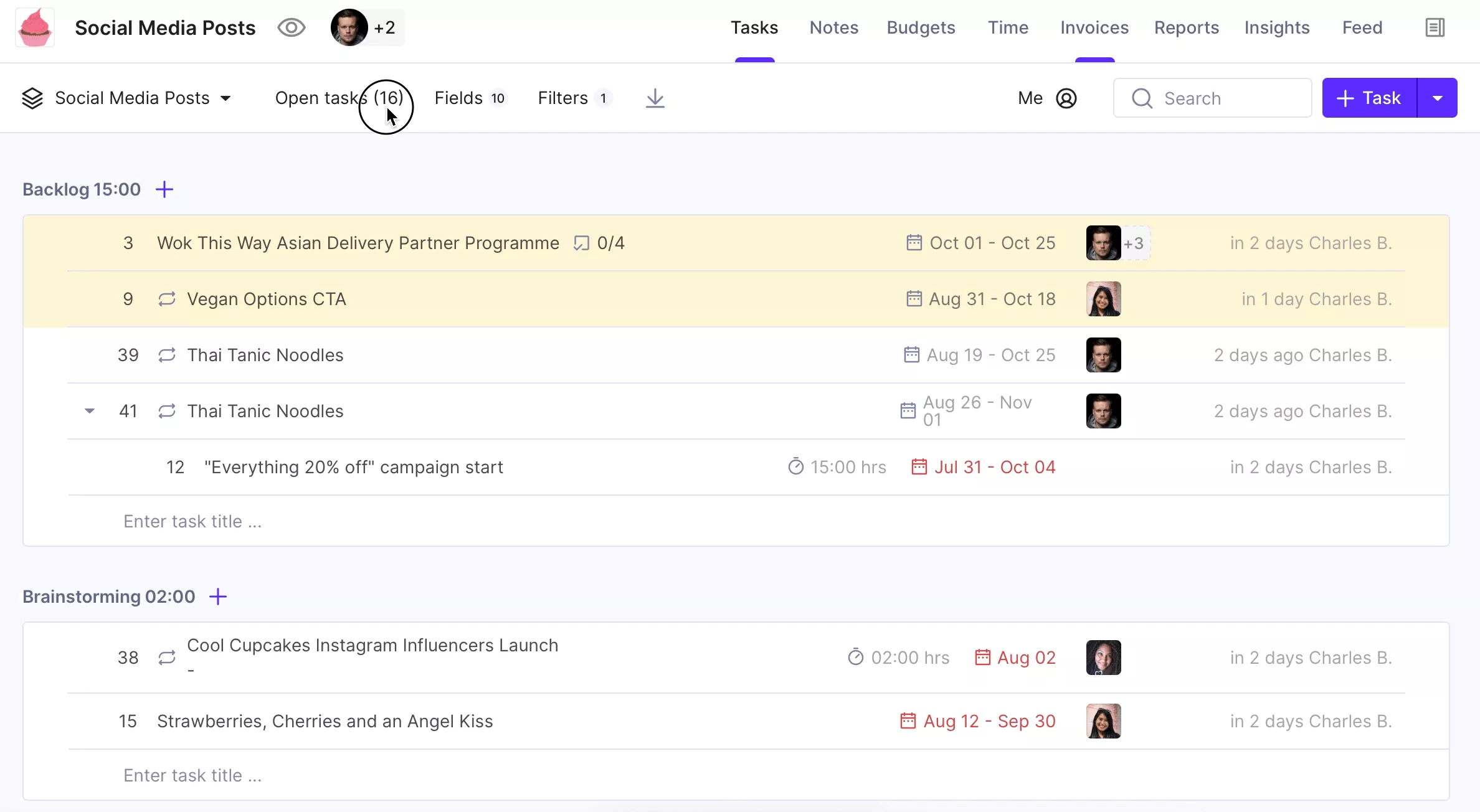Click the cupcake project logo
The height and width of the screenshot is (812, 1480).
35,27
